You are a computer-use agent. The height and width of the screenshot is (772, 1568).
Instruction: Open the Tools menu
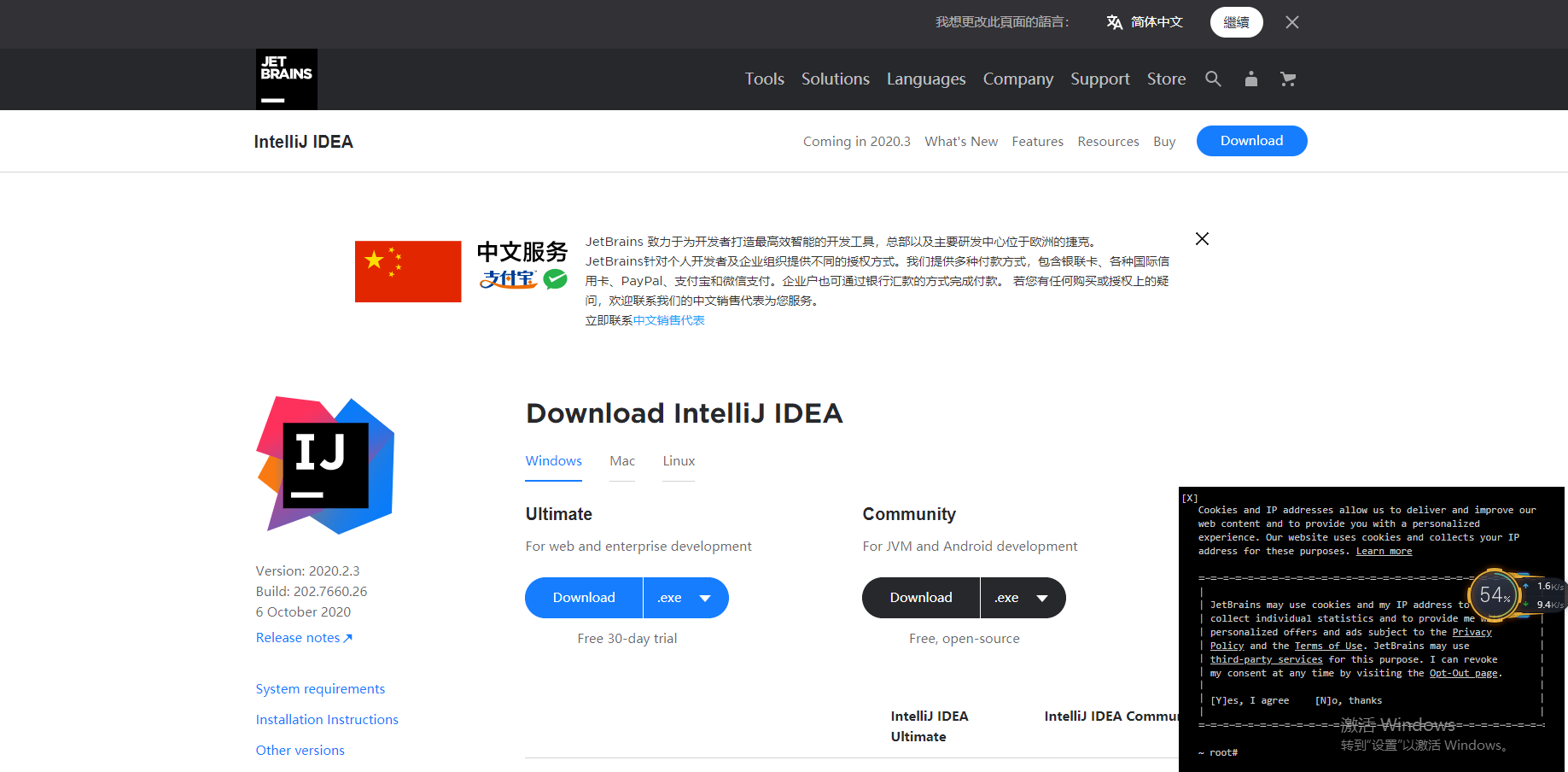[764, 79]
